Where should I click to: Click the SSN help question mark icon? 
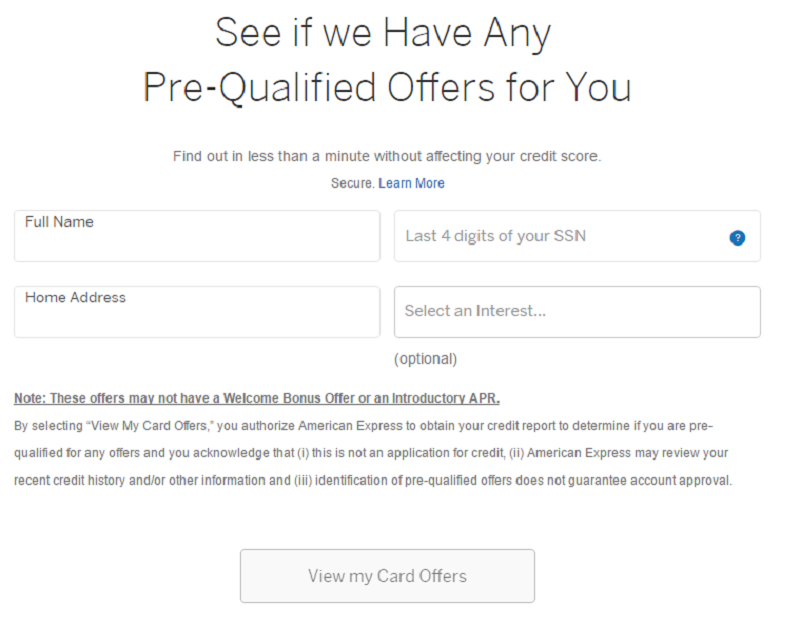tap(737, 238)
